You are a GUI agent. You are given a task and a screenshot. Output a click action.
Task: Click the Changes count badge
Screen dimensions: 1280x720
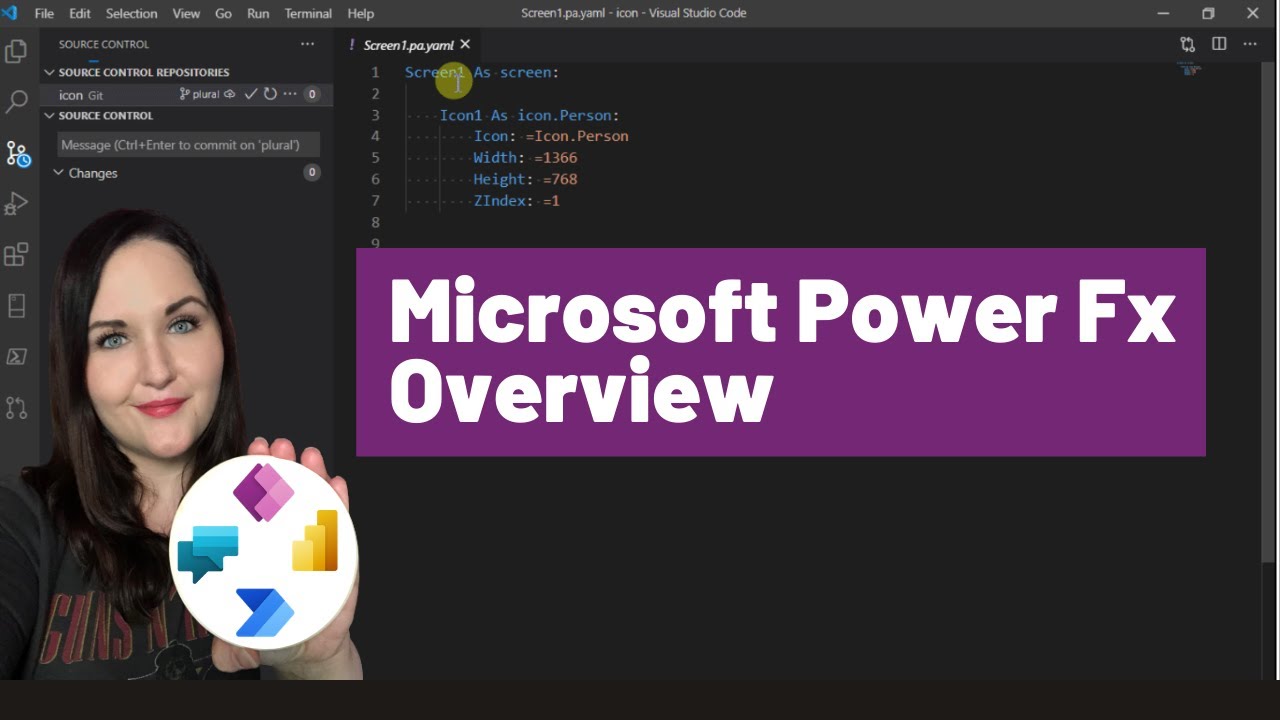click(x=312, y=173)
